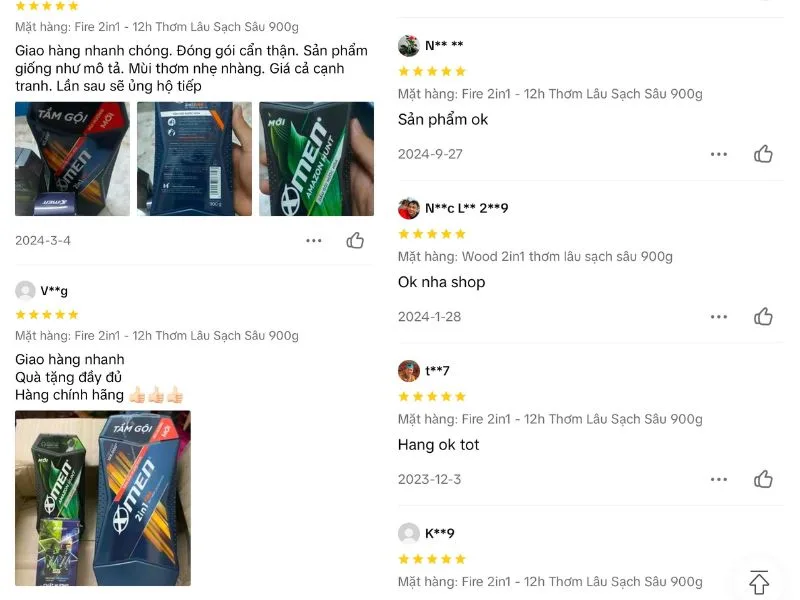Viewport: 800px width, 600px height.
Task: Open more options for the 2023-12-3 review
Action: [719, 479]
